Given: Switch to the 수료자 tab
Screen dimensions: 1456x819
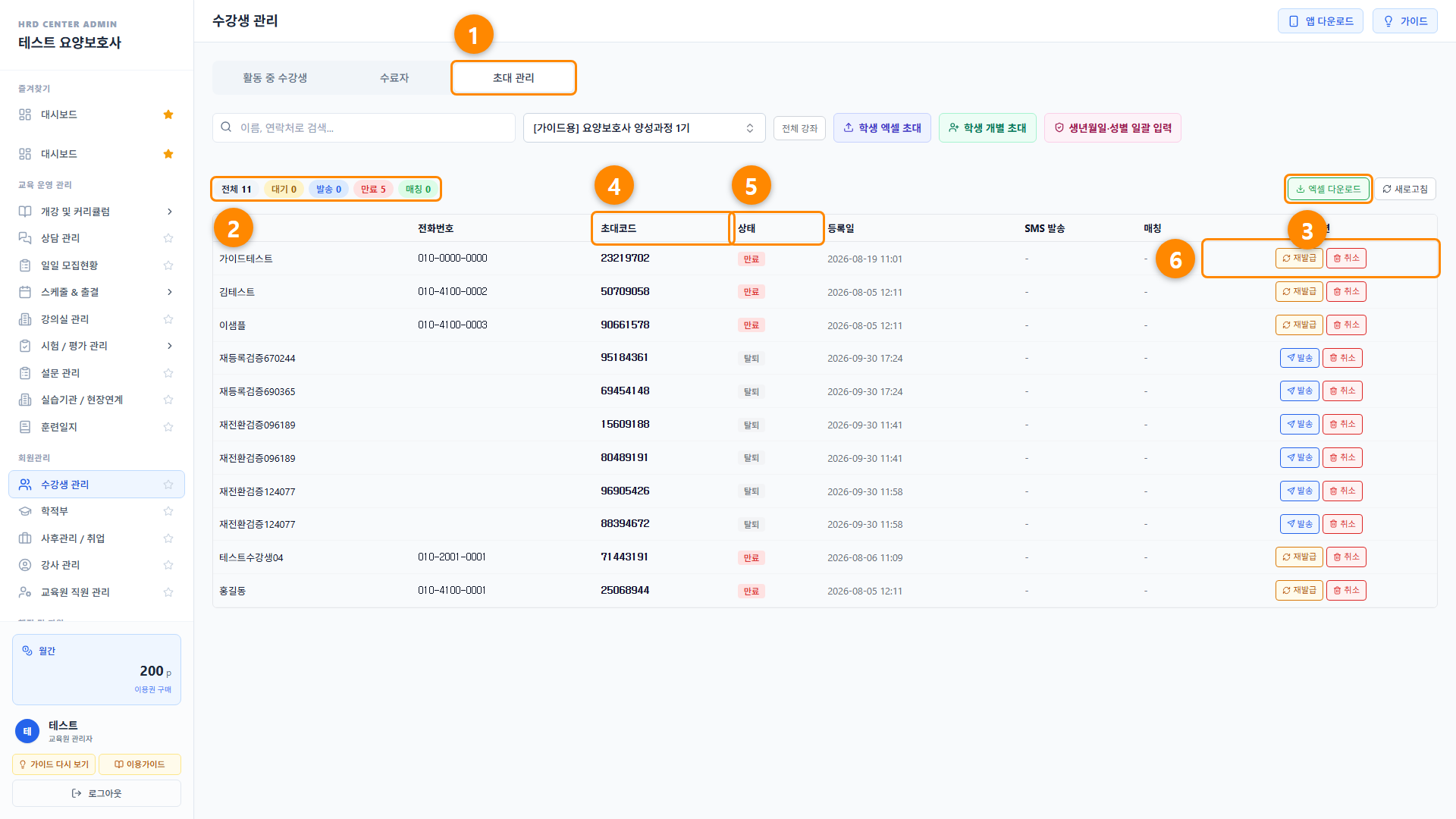Looking at the screenshot, I should tap(394, 78).
